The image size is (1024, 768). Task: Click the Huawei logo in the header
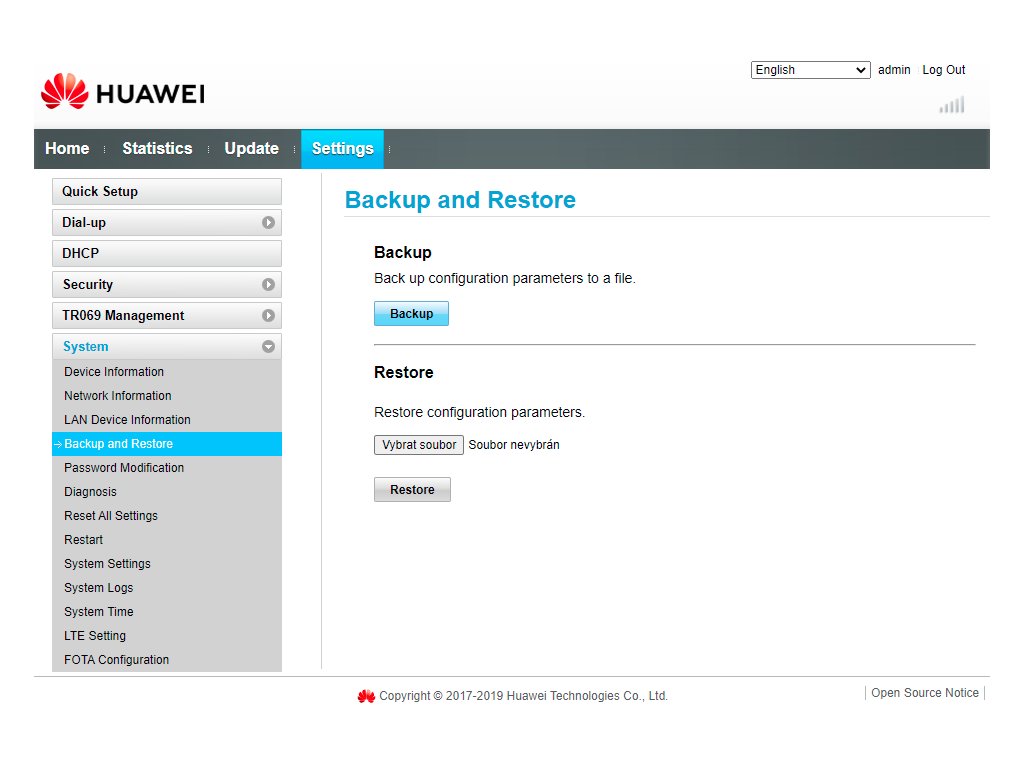click(122, 93)
